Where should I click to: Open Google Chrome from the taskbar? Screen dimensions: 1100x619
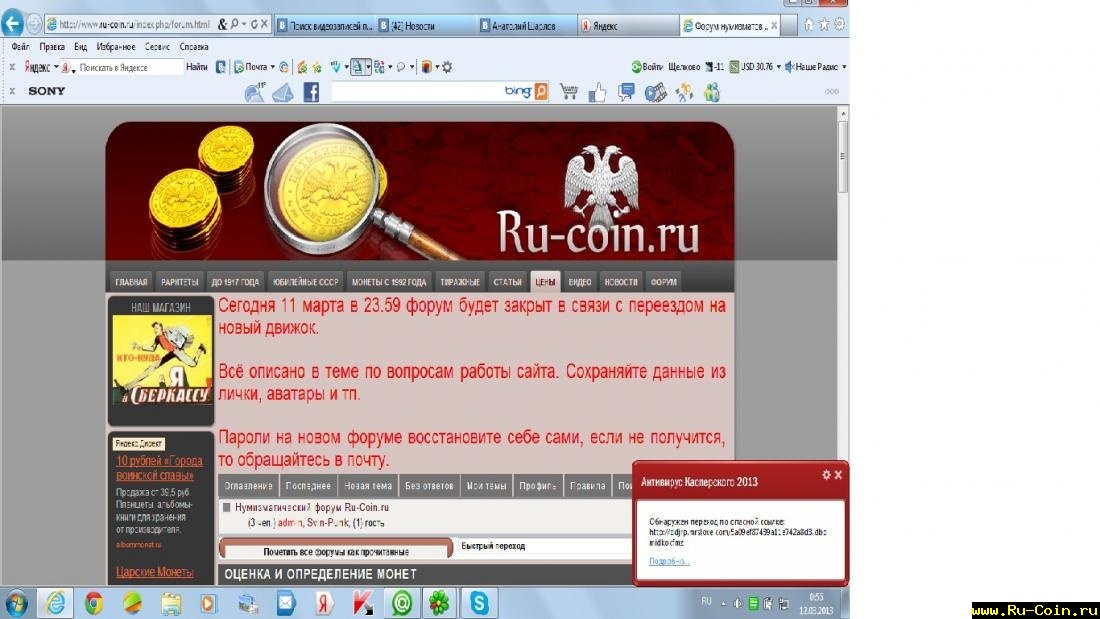[x=94, y=603]
